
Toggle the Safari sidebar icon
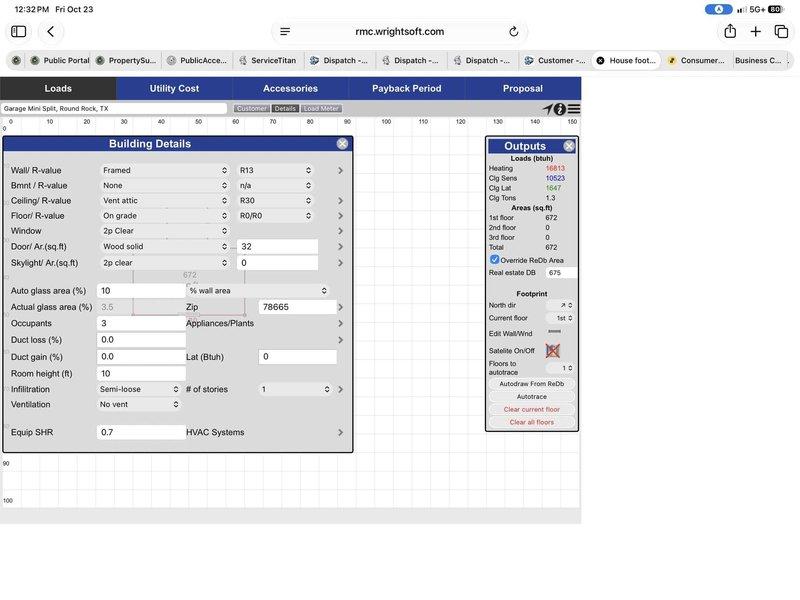pos(19,32)
